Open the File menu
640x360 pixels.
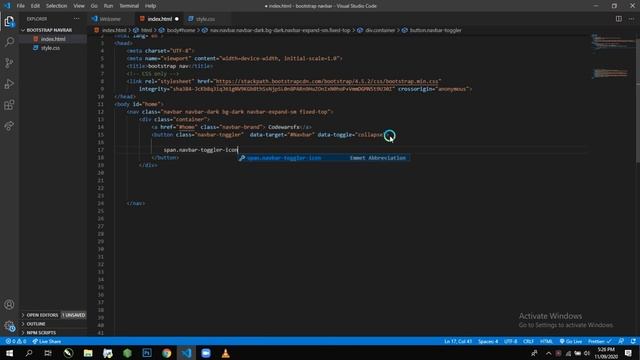coord(20,6)
